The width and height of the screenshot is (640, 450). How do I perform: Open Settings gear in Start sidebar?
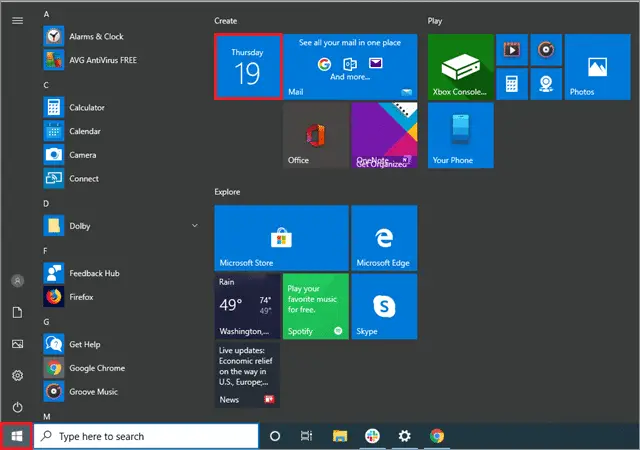(18, 375)
